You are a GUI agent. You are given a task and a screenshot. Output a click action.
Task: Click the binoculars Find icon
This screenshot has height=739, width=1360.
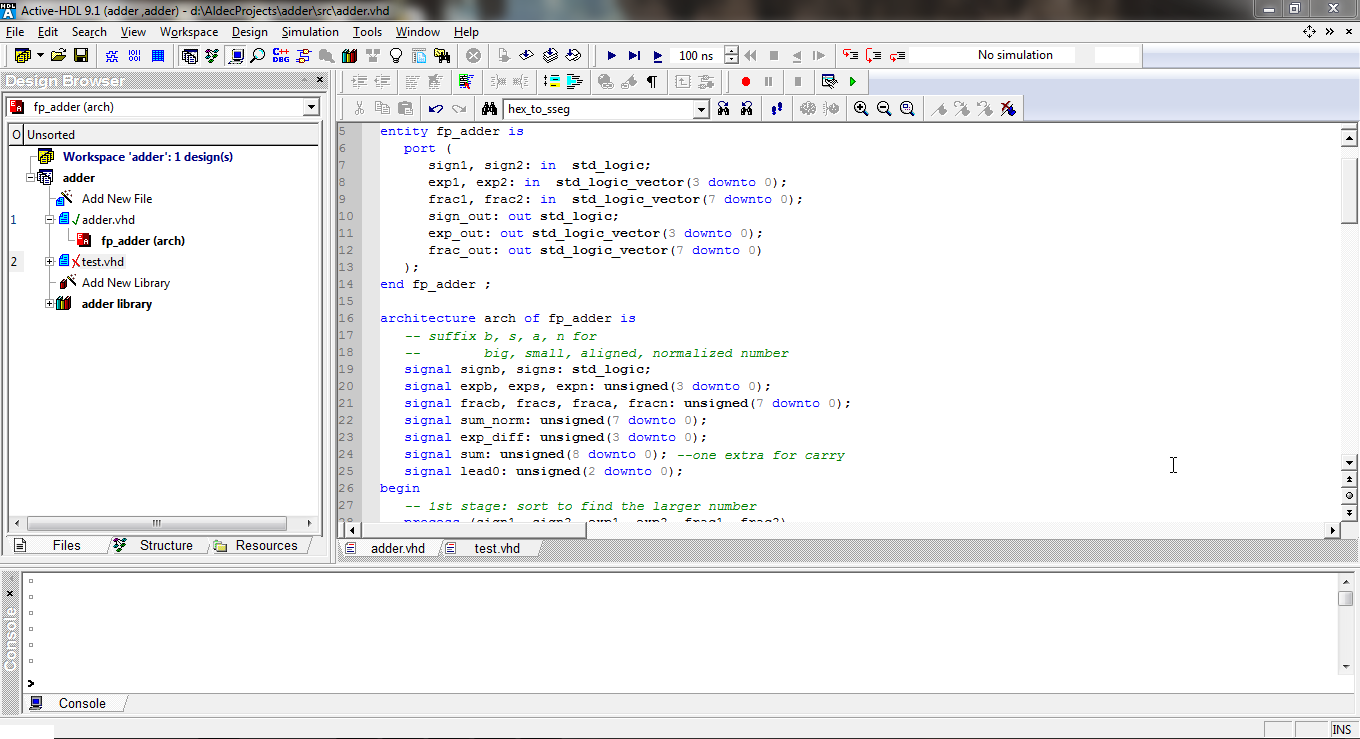pyautogui.click(x=490, y=108)
